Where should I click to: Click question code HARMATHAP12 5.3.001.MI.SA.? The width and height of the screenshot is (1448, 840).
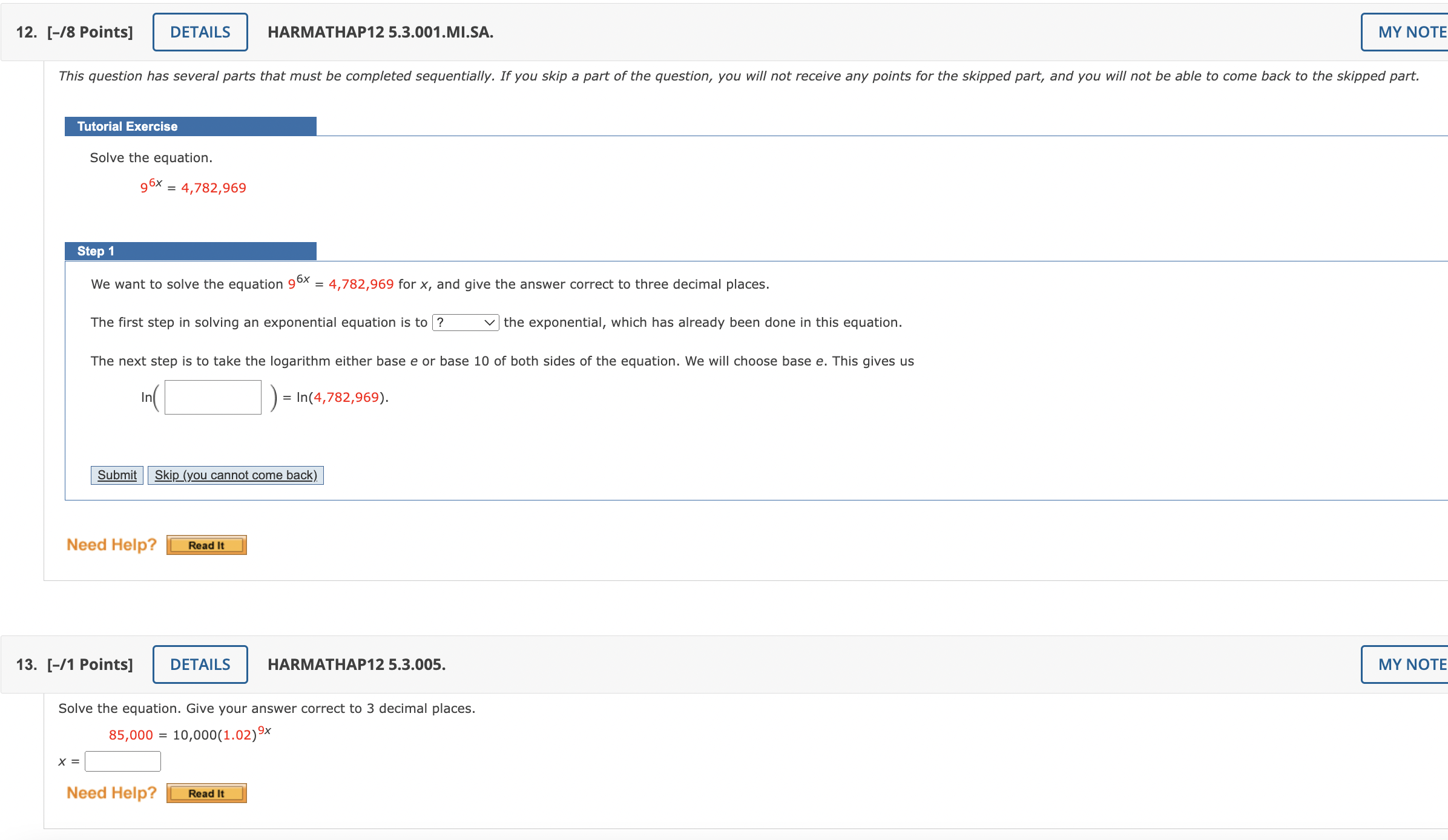380,32
